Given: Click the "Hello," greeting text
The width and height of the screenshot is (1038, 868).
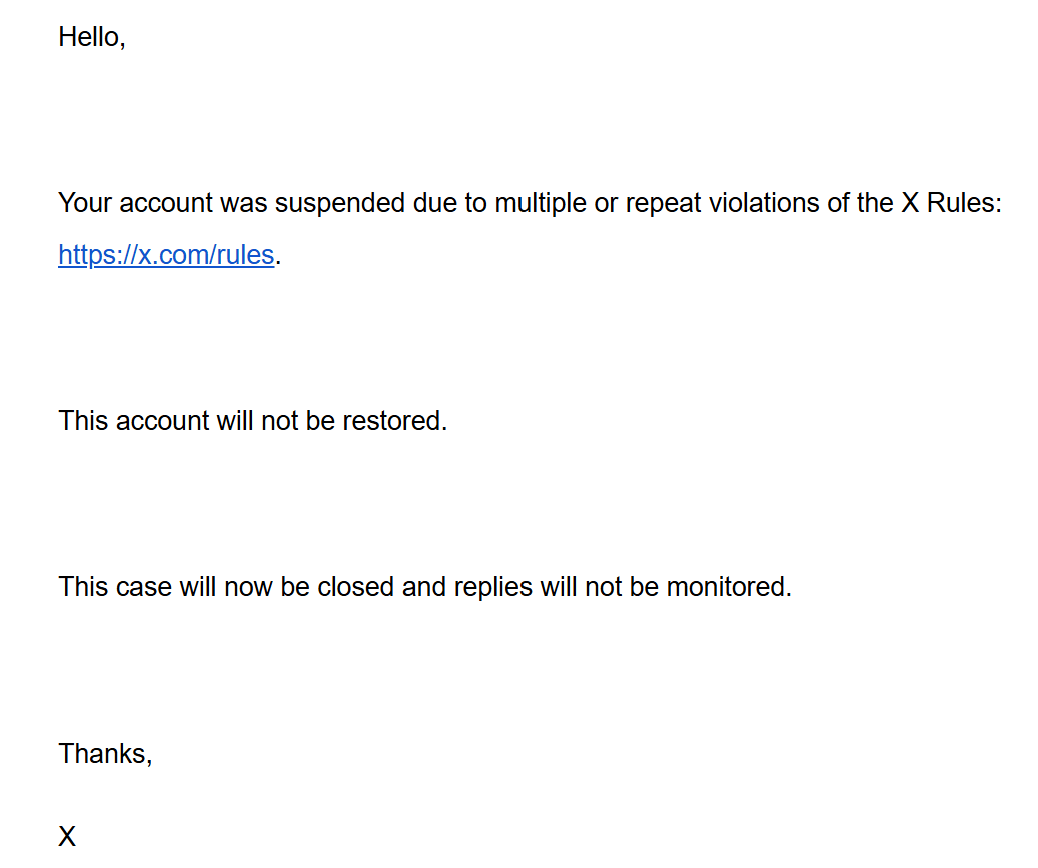Looking at the screenshot, I should (x=92, y=37).
